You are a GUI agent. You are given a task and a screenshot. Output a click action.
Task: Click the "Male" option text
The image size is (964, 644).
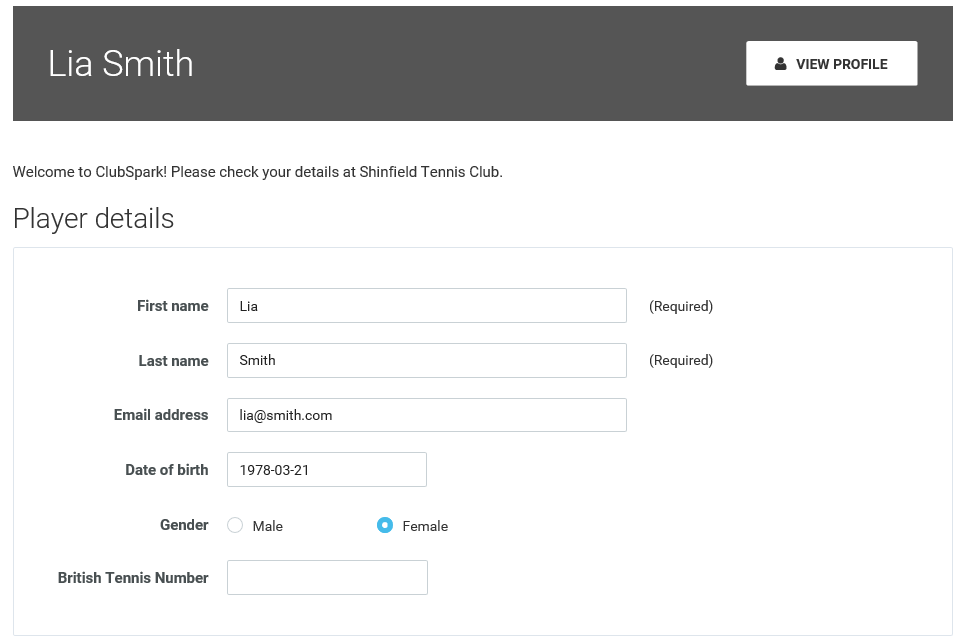268,526
